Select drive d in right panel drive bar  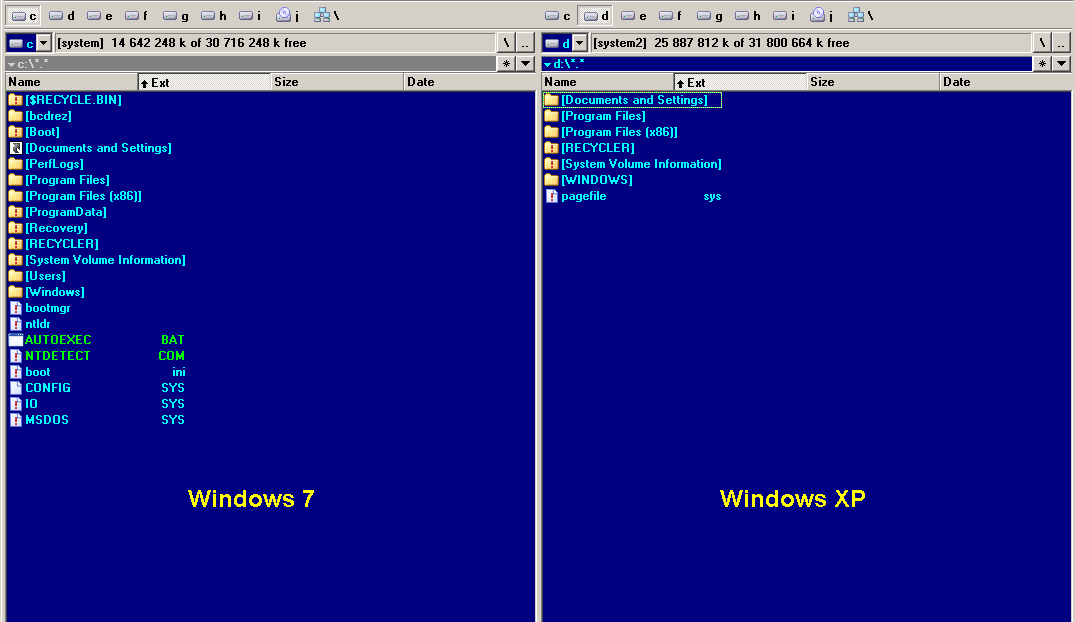click(595, 15)
